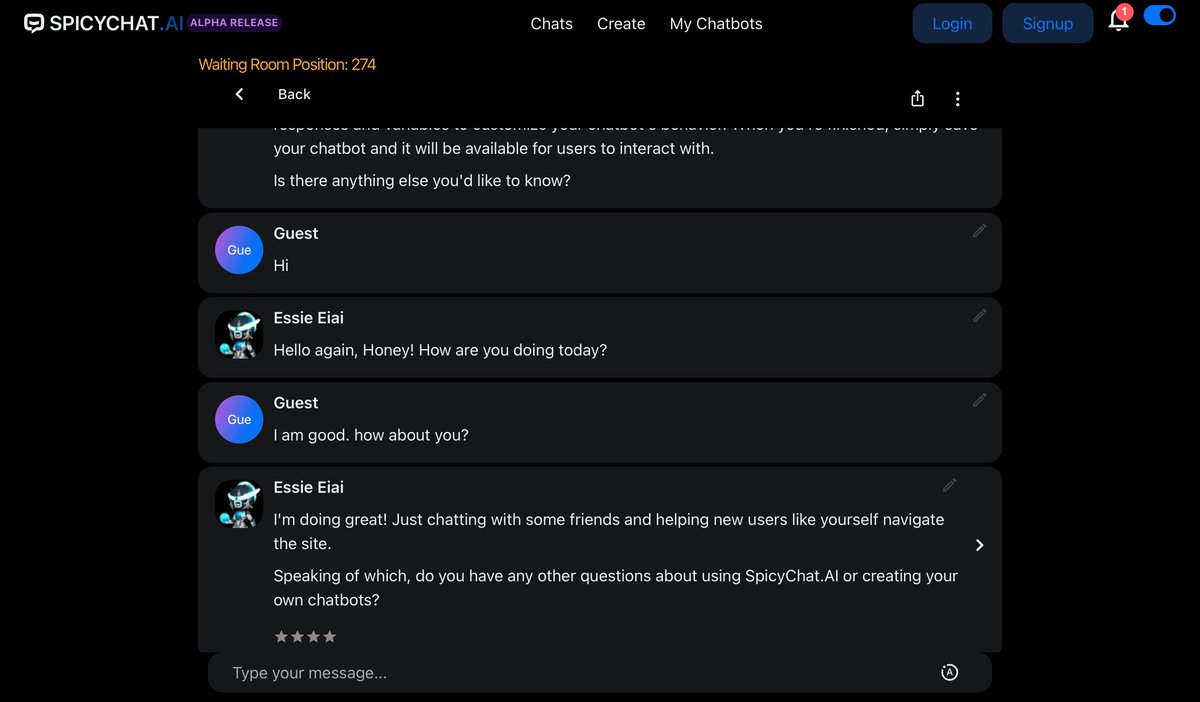
Task: Open My Chatbots in navigation
Action: tap(716, 23)
